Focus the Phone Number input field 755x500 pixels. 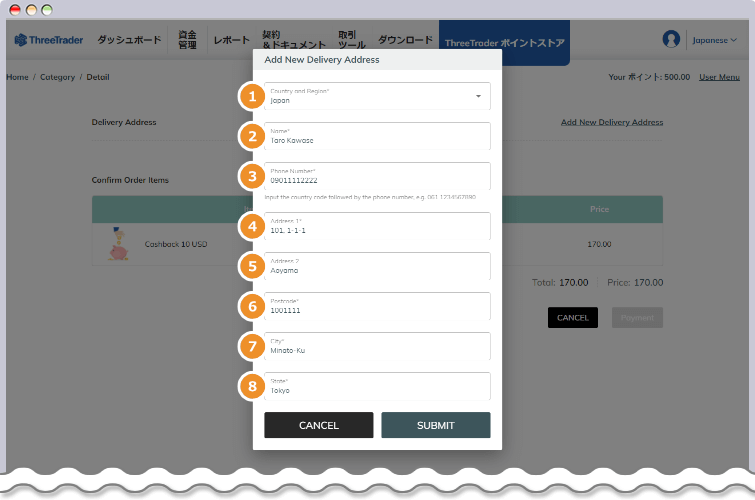pos(377,176)
